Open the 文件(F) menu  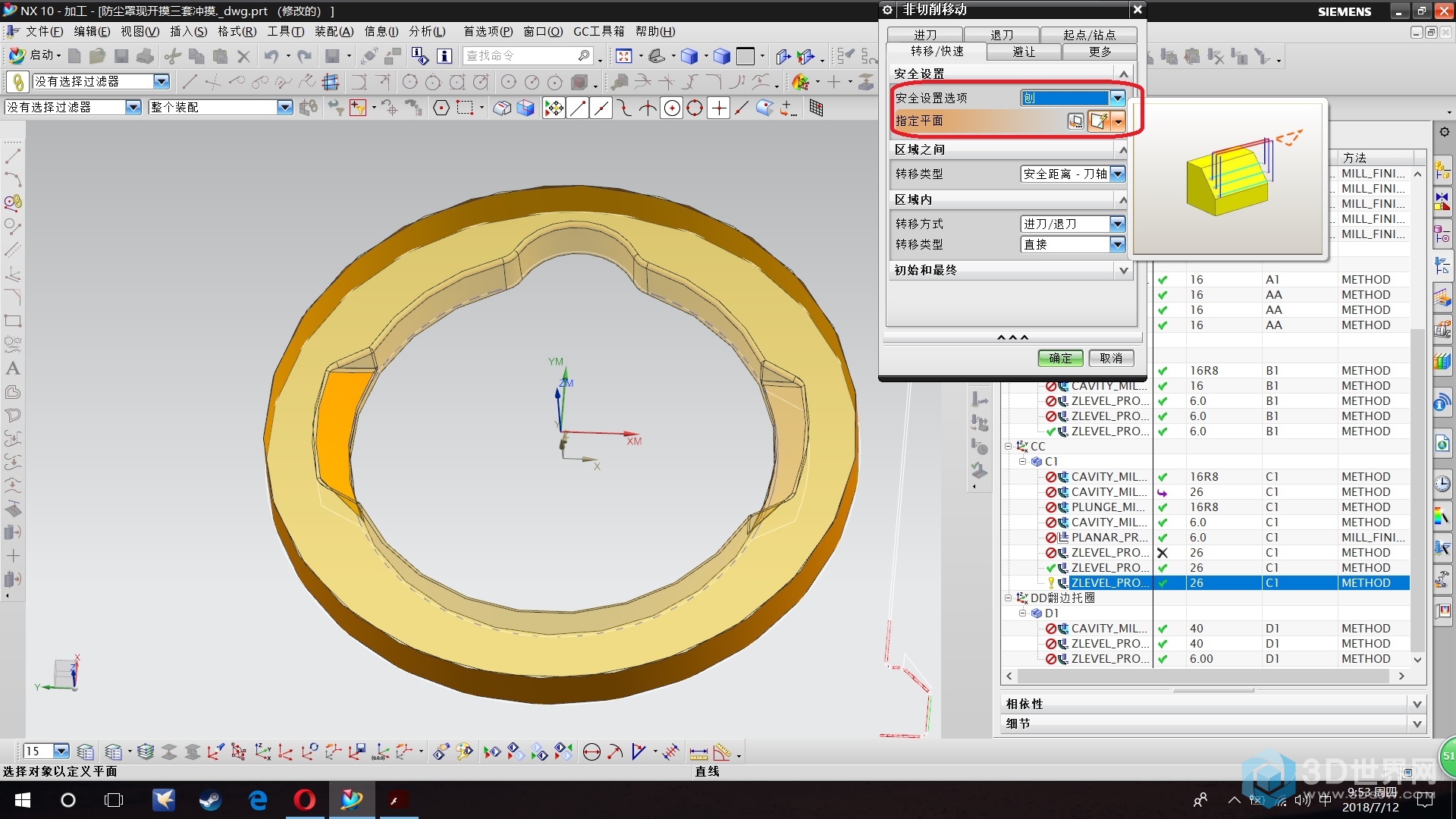click(x=44, y=31)
